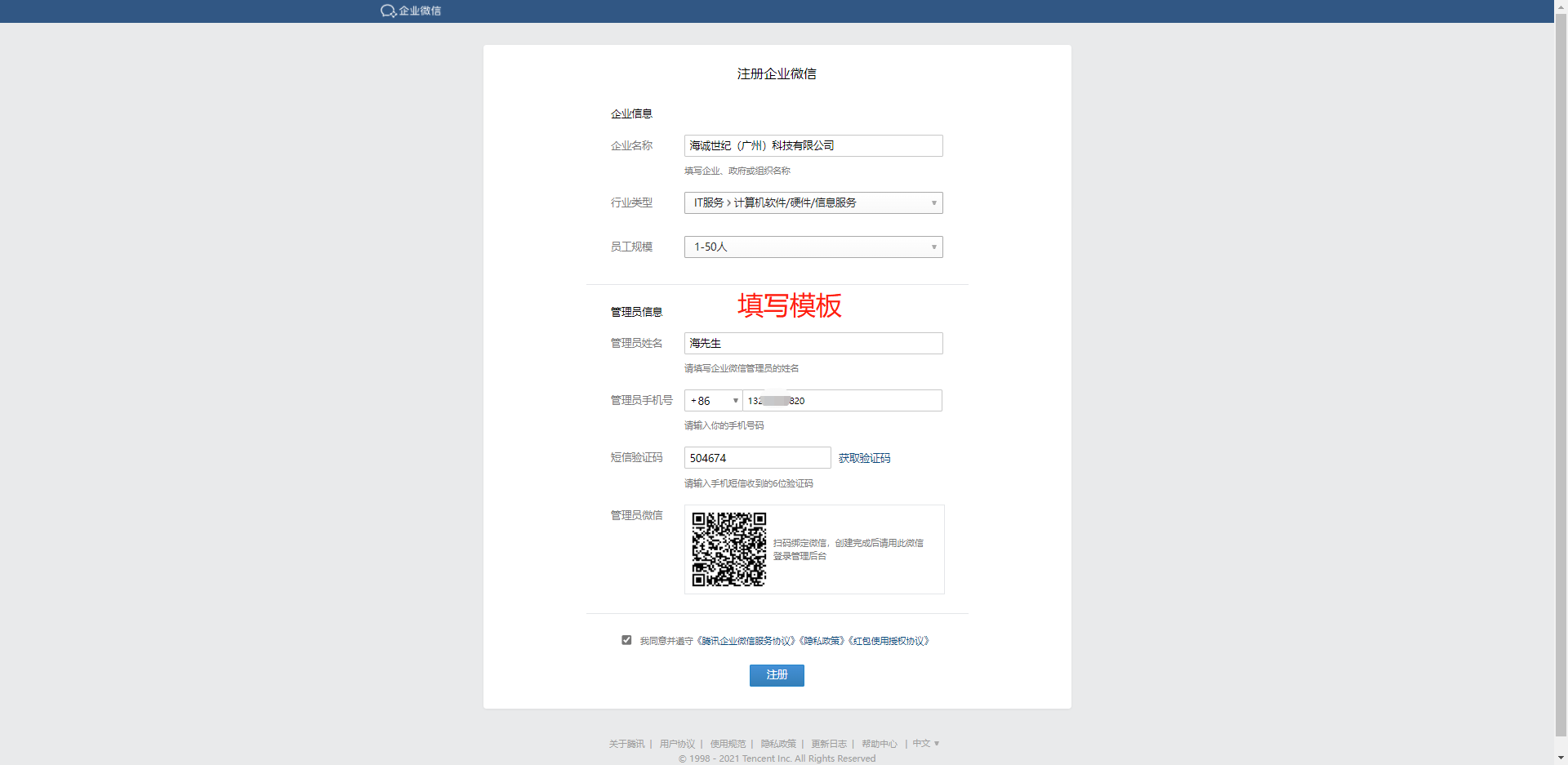The image size is (1568, 765).
Task: Click the scrollbar up arrow
Action: [x=1561, y=5]
